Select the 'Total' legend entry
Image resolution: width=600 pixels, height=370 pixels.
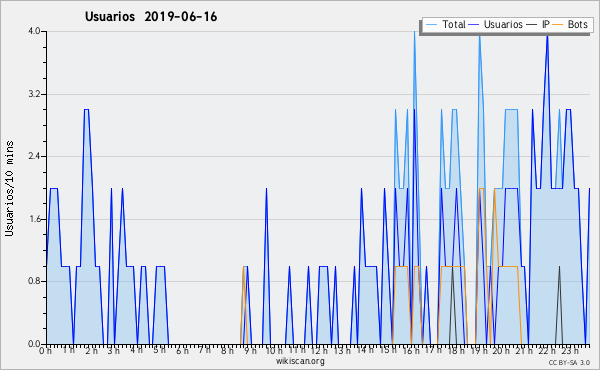click(453, 24)
